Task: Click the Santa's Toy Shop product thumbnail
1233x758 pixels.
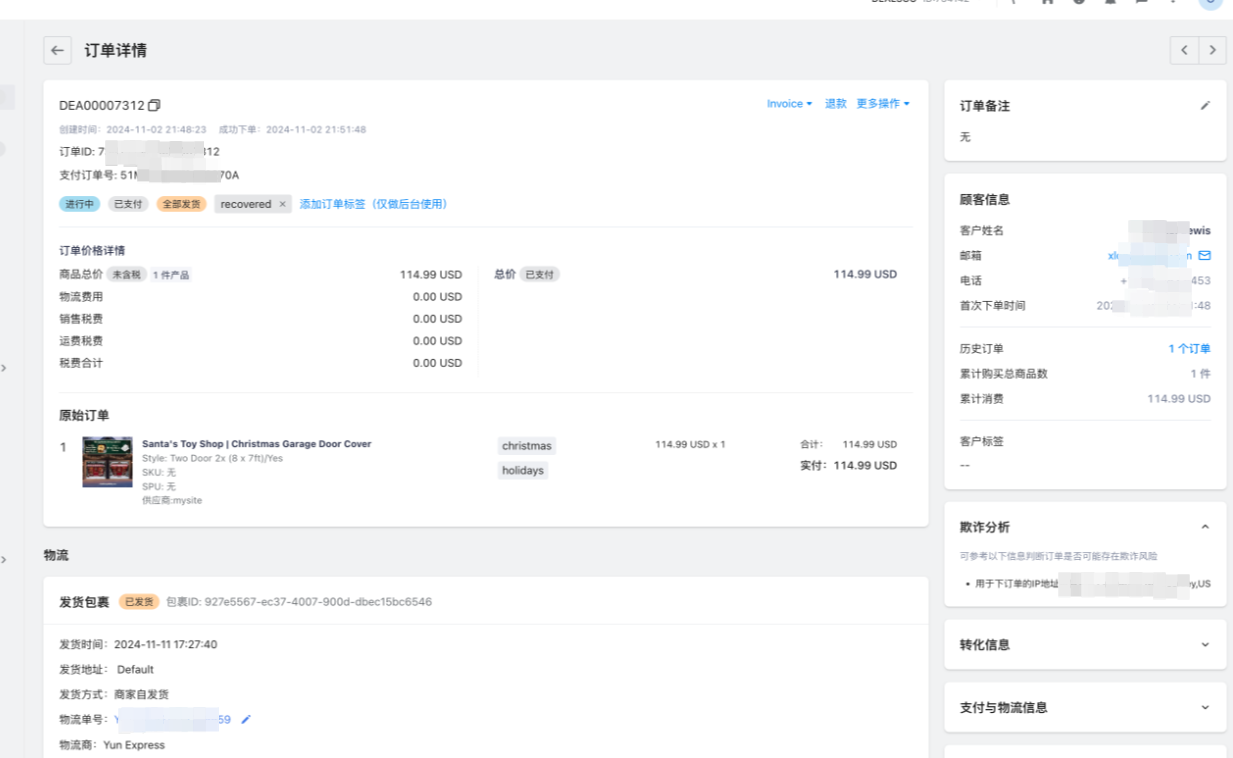Action: (107, 462)
